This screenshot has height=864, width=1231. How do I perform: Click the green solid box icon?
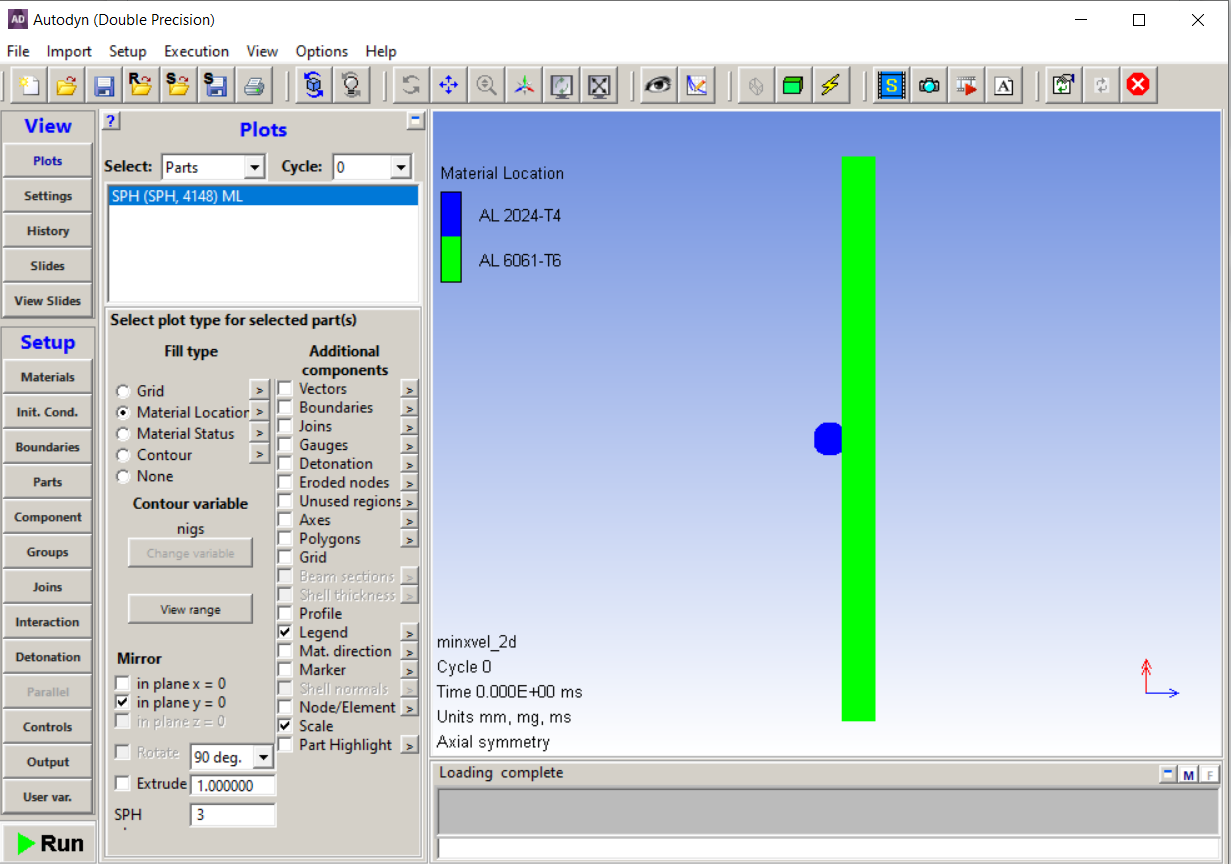coord(793,86)
